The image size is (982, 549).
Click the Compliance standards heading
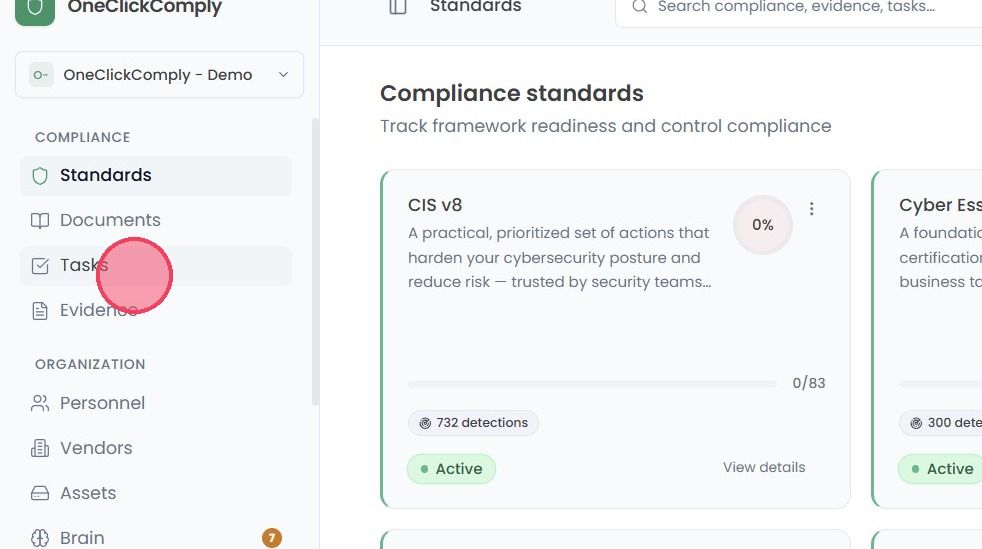click(512, 93)
